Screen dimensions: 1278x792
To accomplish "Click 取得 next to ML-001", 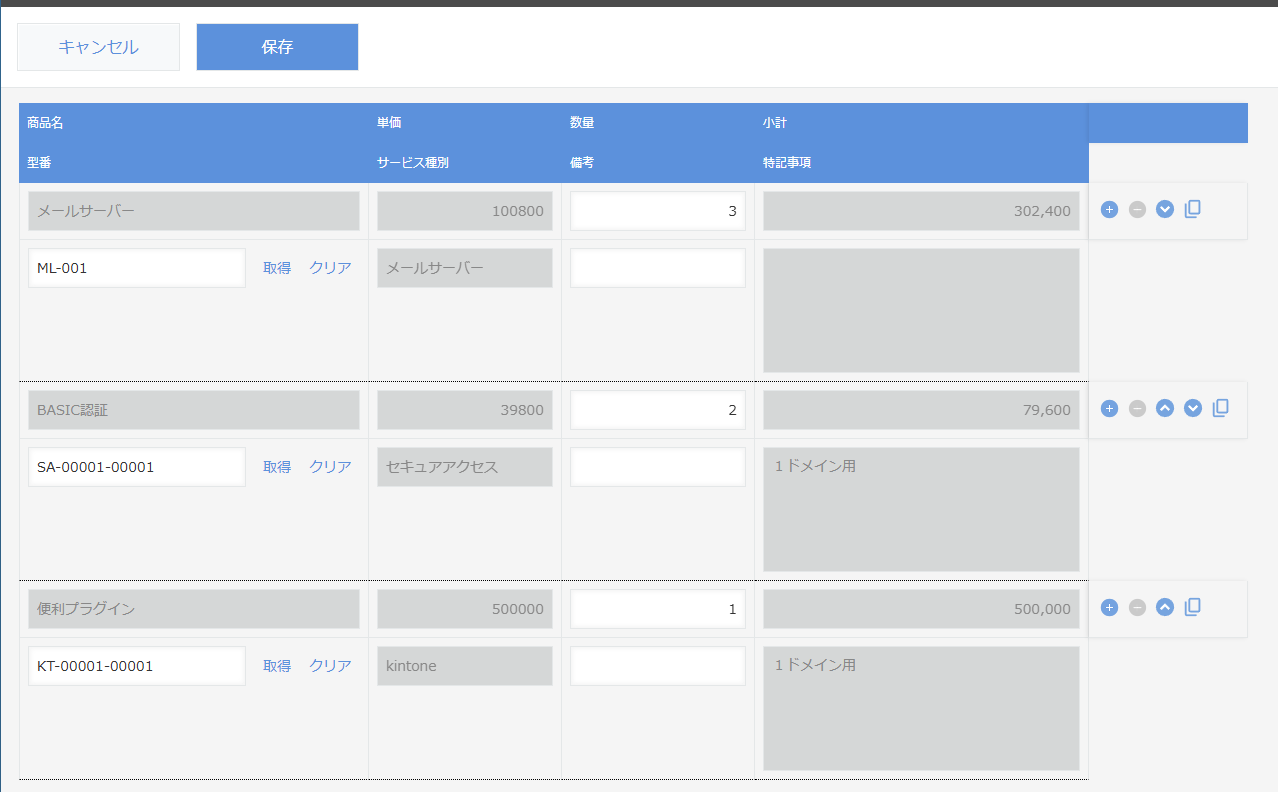I will [277, 268].
